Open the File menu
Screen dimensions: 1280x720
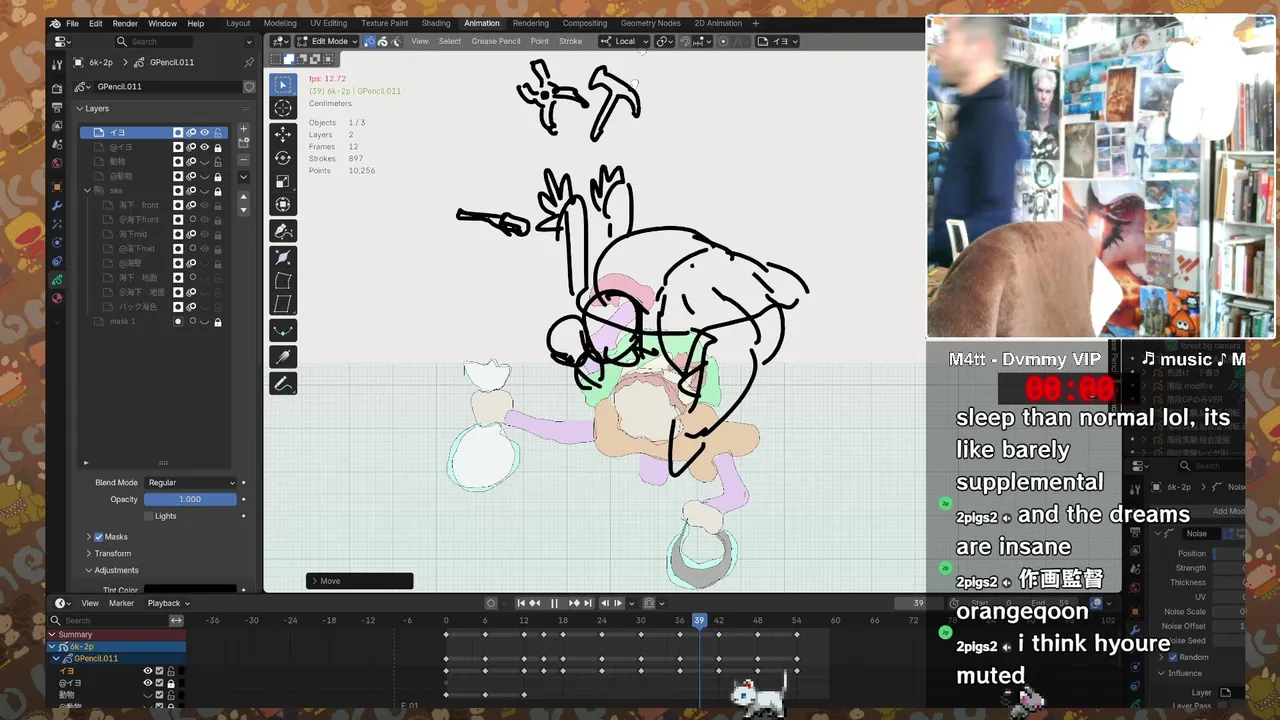point(72,23)
